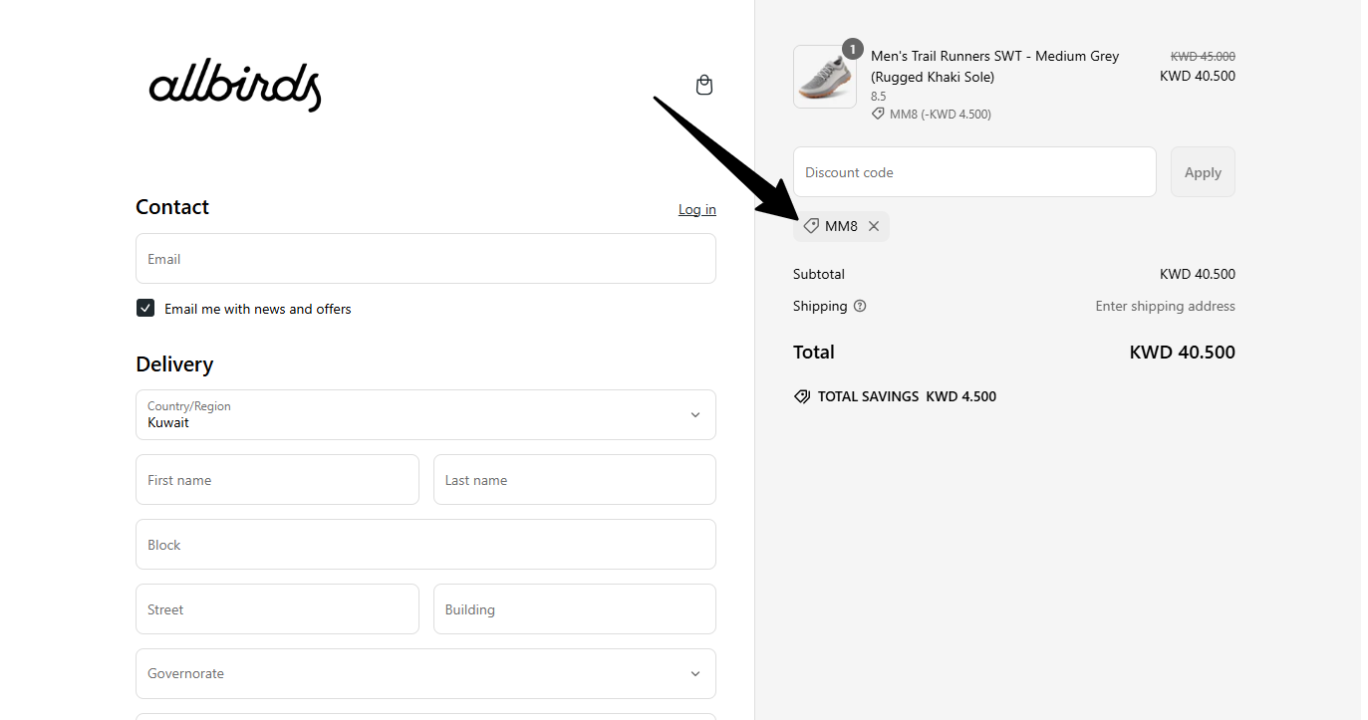Focus the Discount code field

[x=975, y=172]
